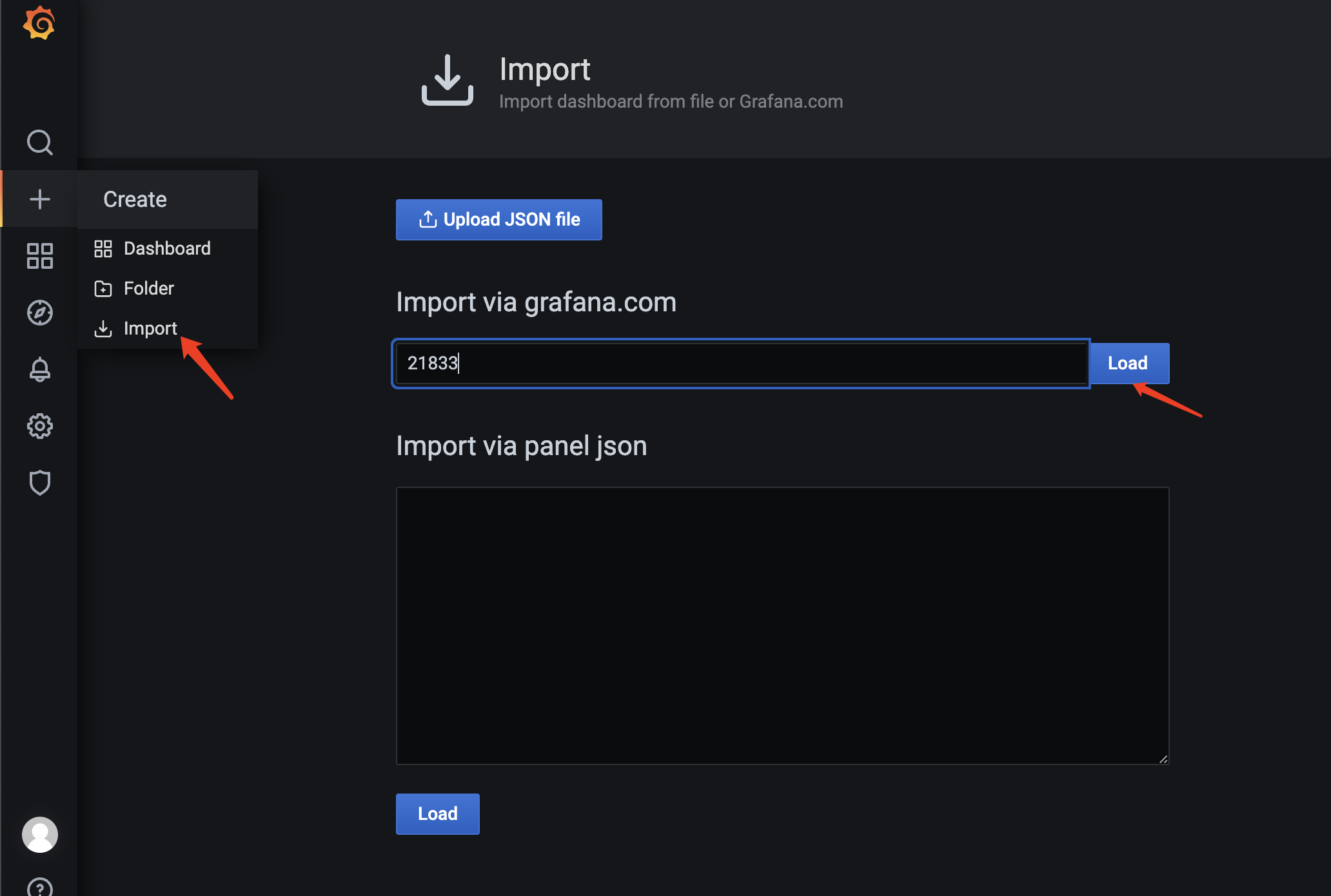
Task: Open the Server Admin shield icon
Action: click(39, 483)
